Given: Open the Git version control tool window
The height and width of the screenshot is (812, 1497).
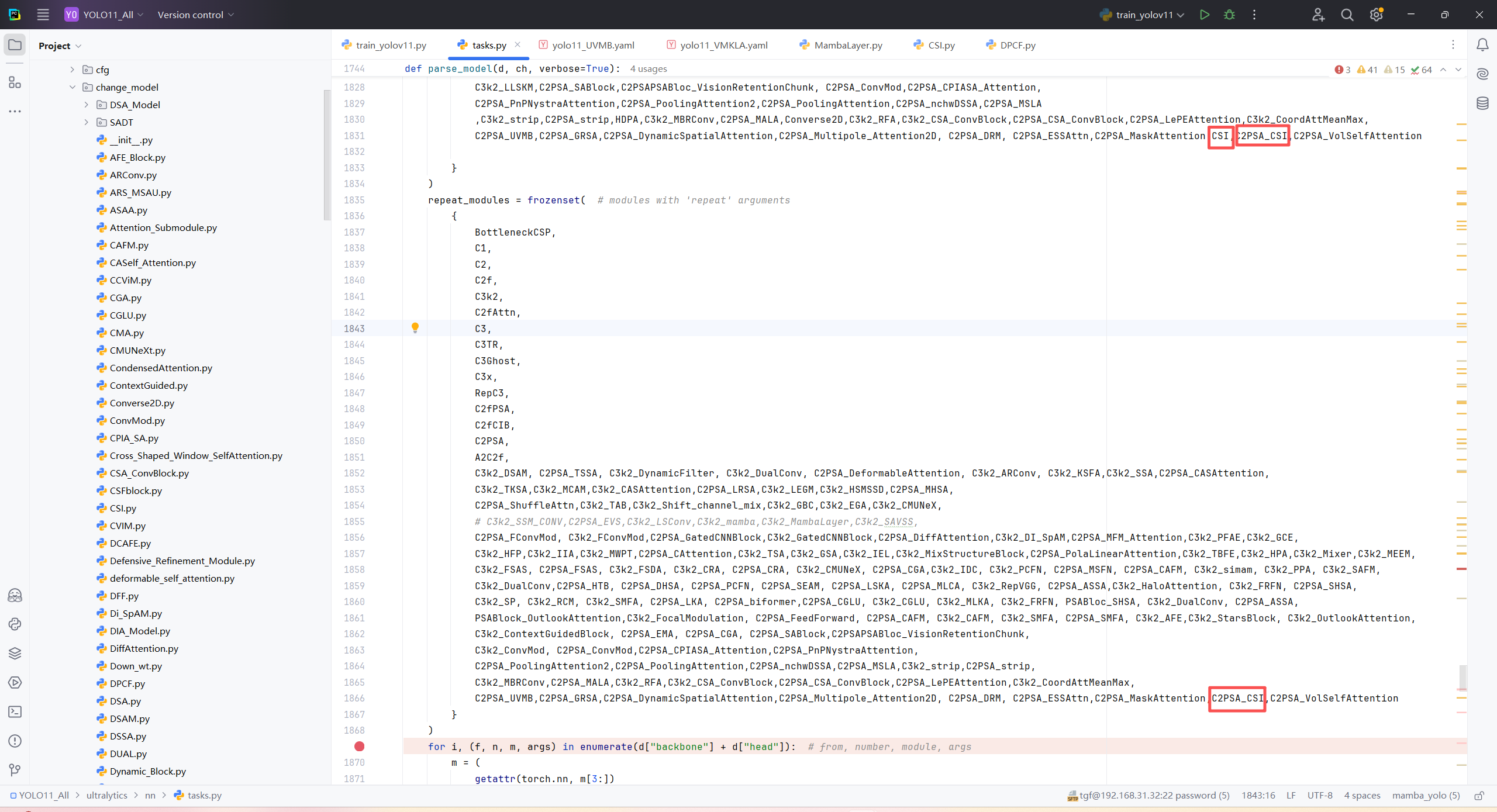Looking at the screenshot, I should pyautogui.click(x=15, y=770).
